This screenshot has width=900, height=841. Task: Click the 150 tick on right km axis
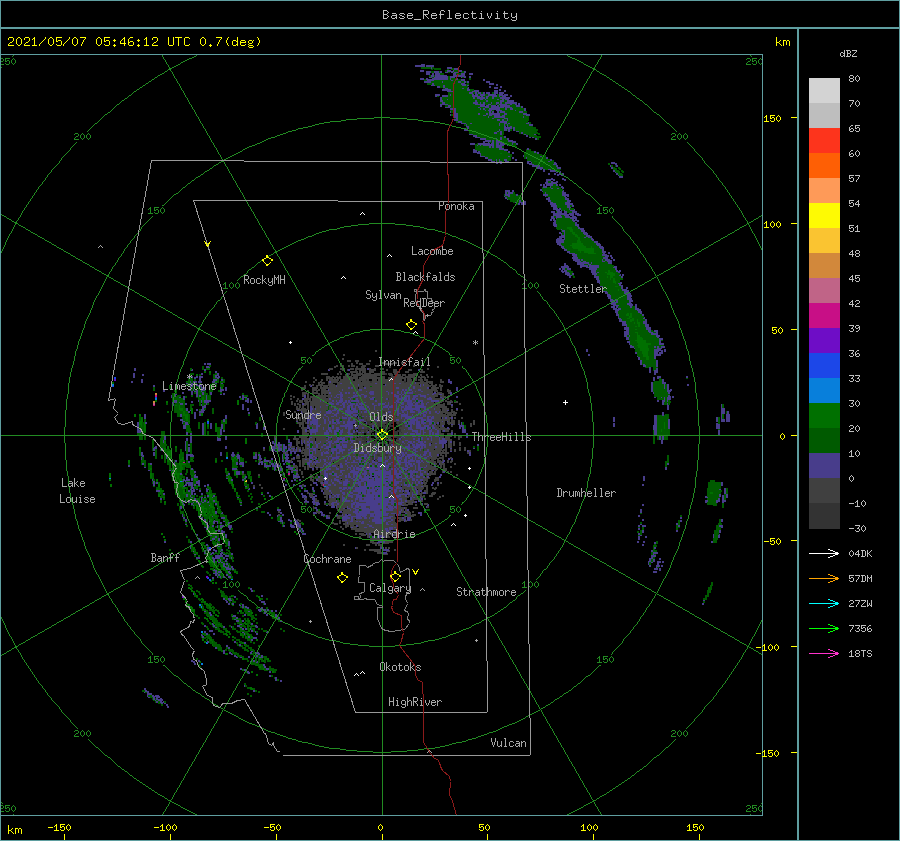pyautogui.click(x=772, y=118)
